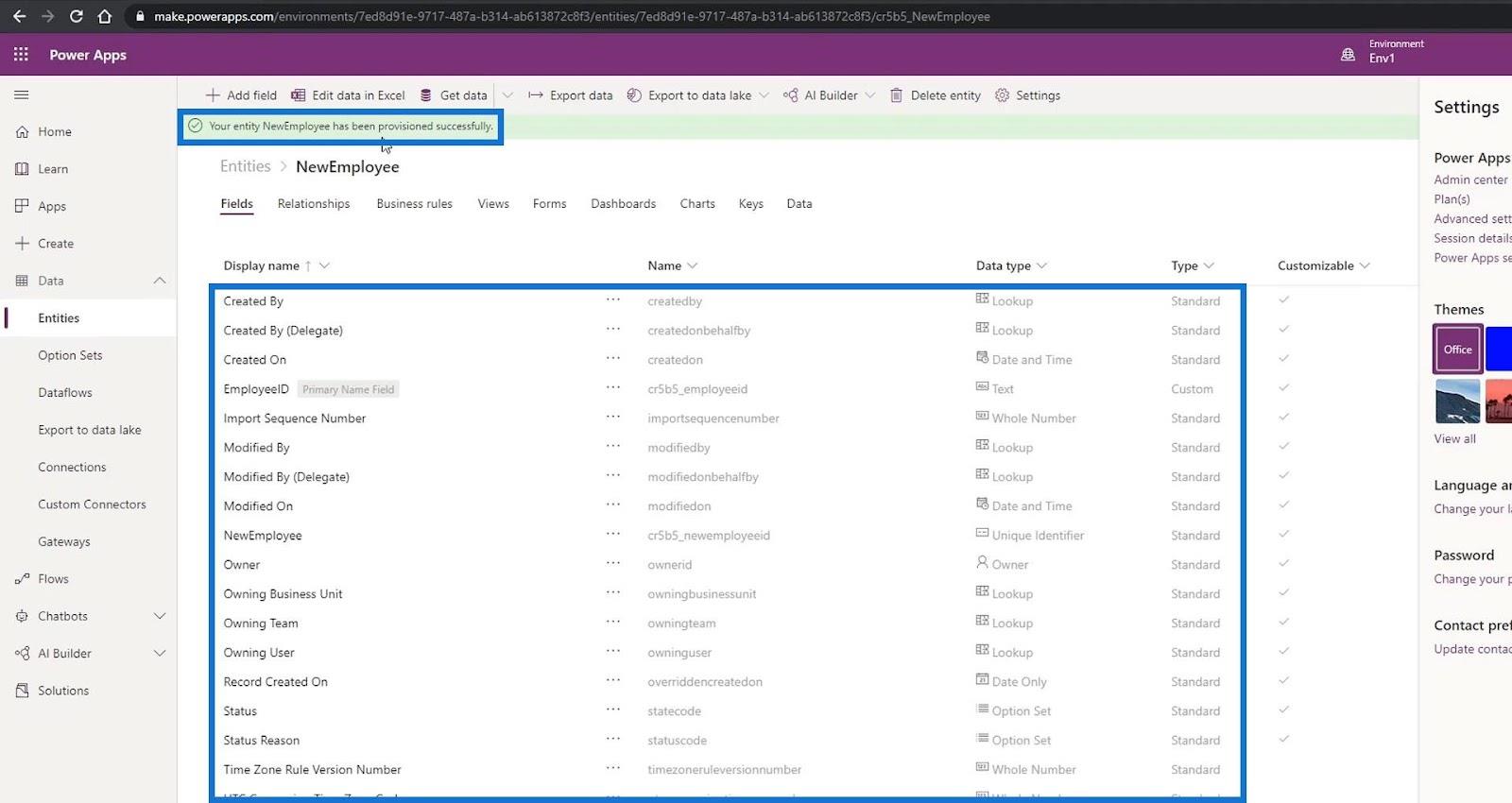This screenshot has width=1512, height=803.
Task: Switch to the Business rules tab
Action: [414, 204]
